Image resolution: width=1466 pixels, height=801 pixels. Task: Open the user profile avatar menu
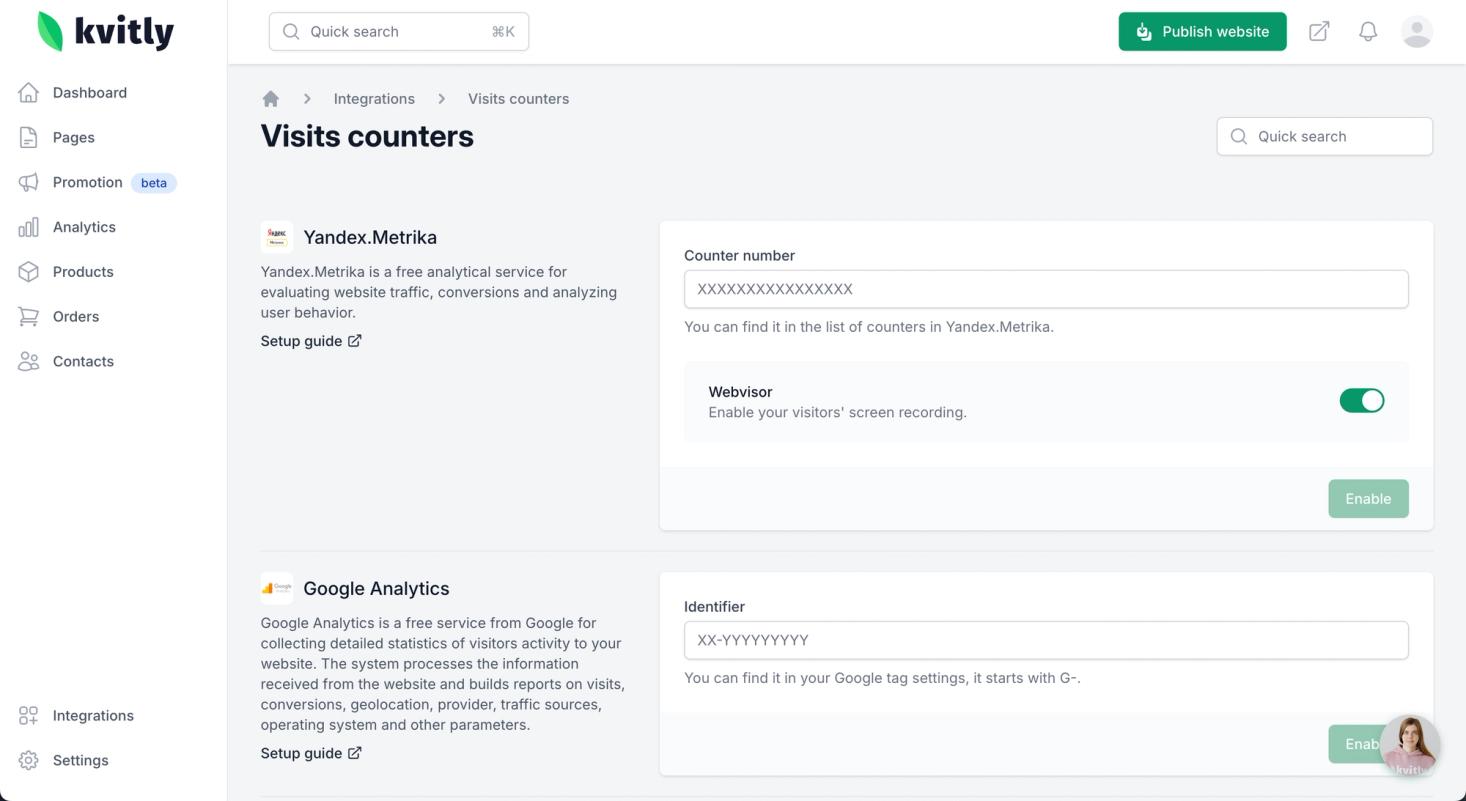[x=1417, y=32]
